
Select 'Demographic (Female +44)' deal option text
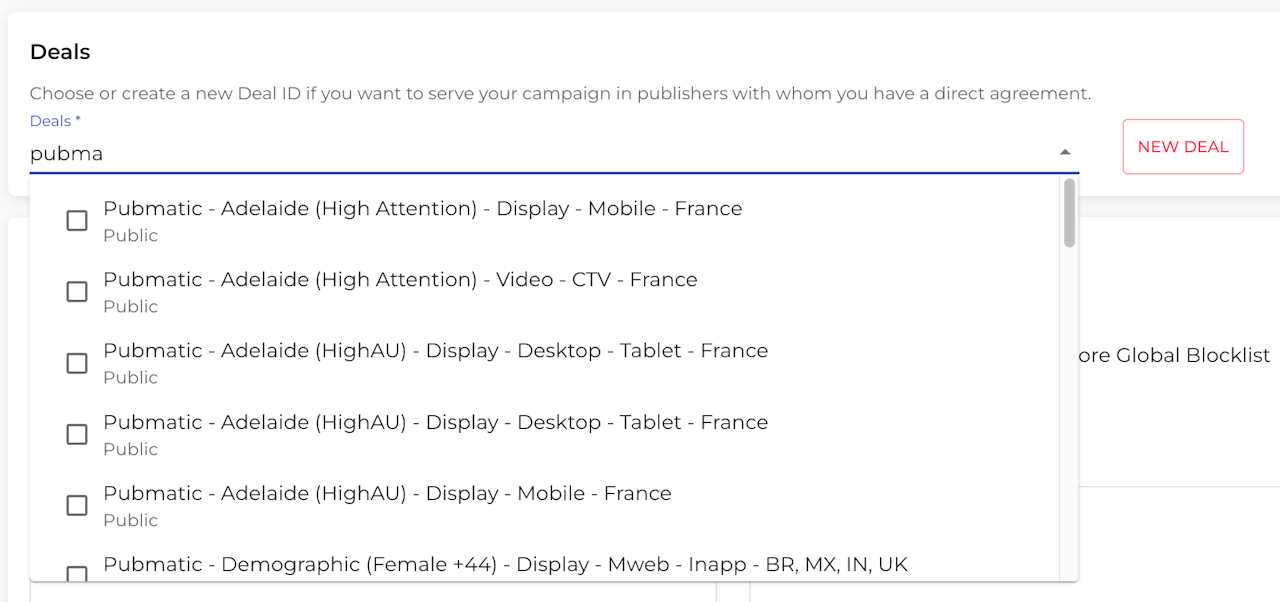click(x=505, y=565)
